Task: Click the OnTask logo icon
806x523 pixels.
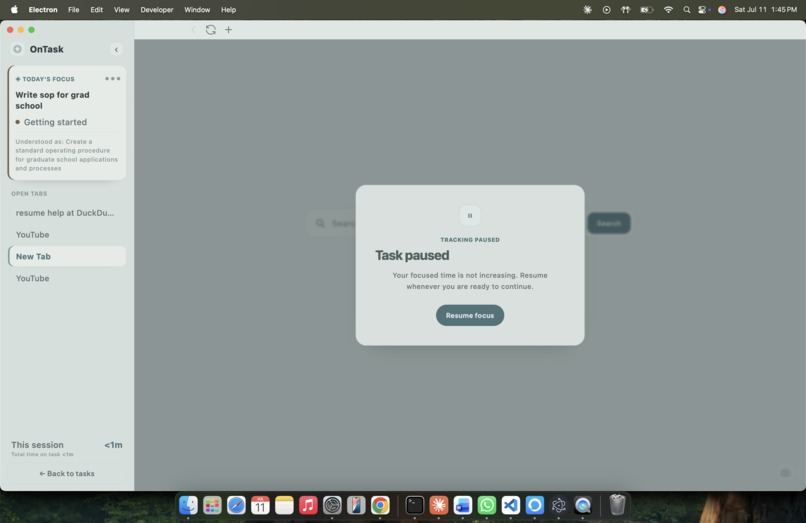Action: tap(17, 49)
